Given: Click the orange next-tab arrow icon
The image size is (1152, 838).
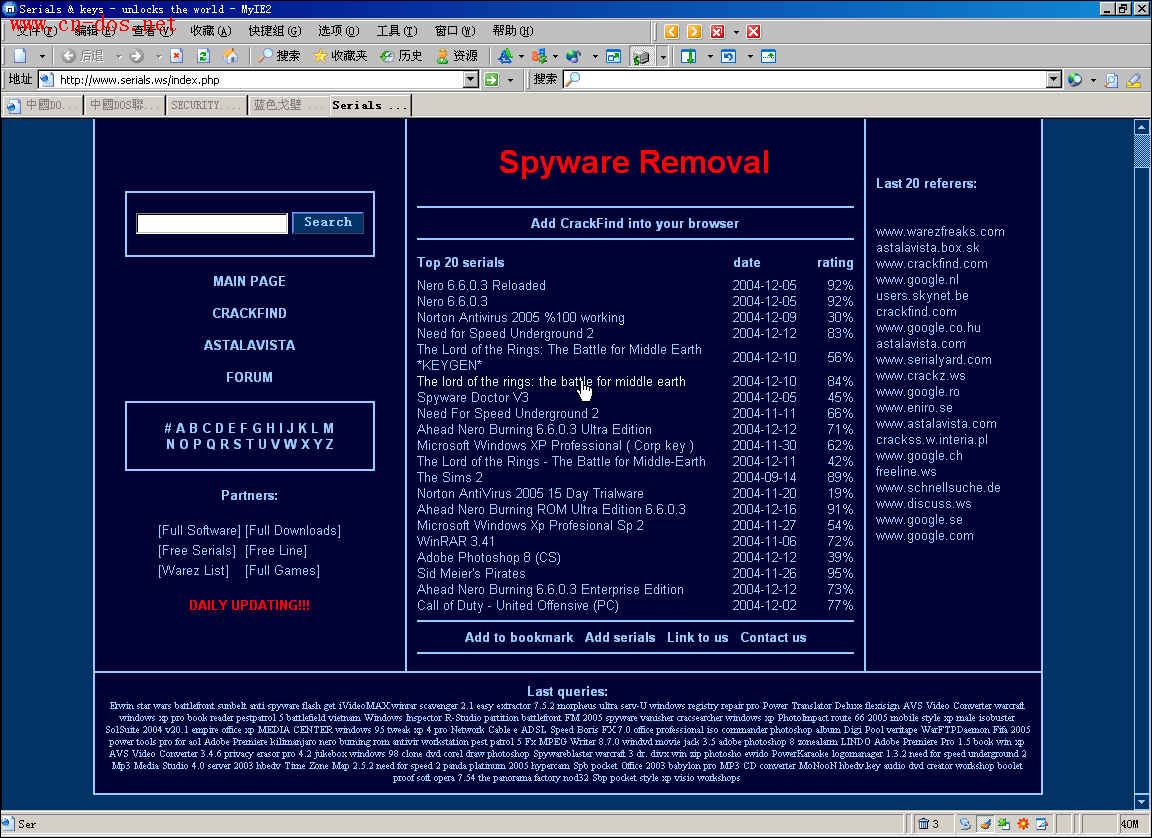Looking at the screenshot, I should click(694, 32).
